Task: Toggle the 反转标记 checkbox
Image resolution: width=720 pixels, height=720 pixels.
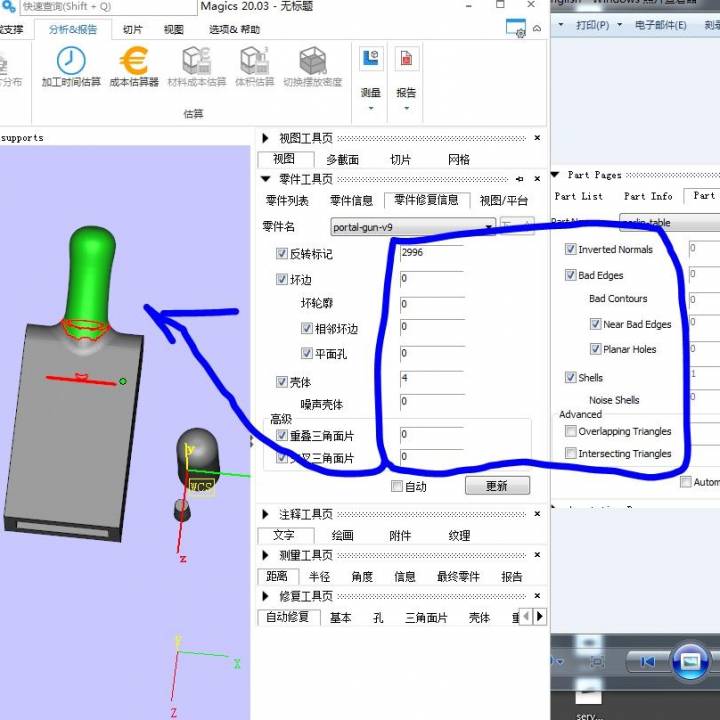Action: pyautogui.click(x=282, y=254)
